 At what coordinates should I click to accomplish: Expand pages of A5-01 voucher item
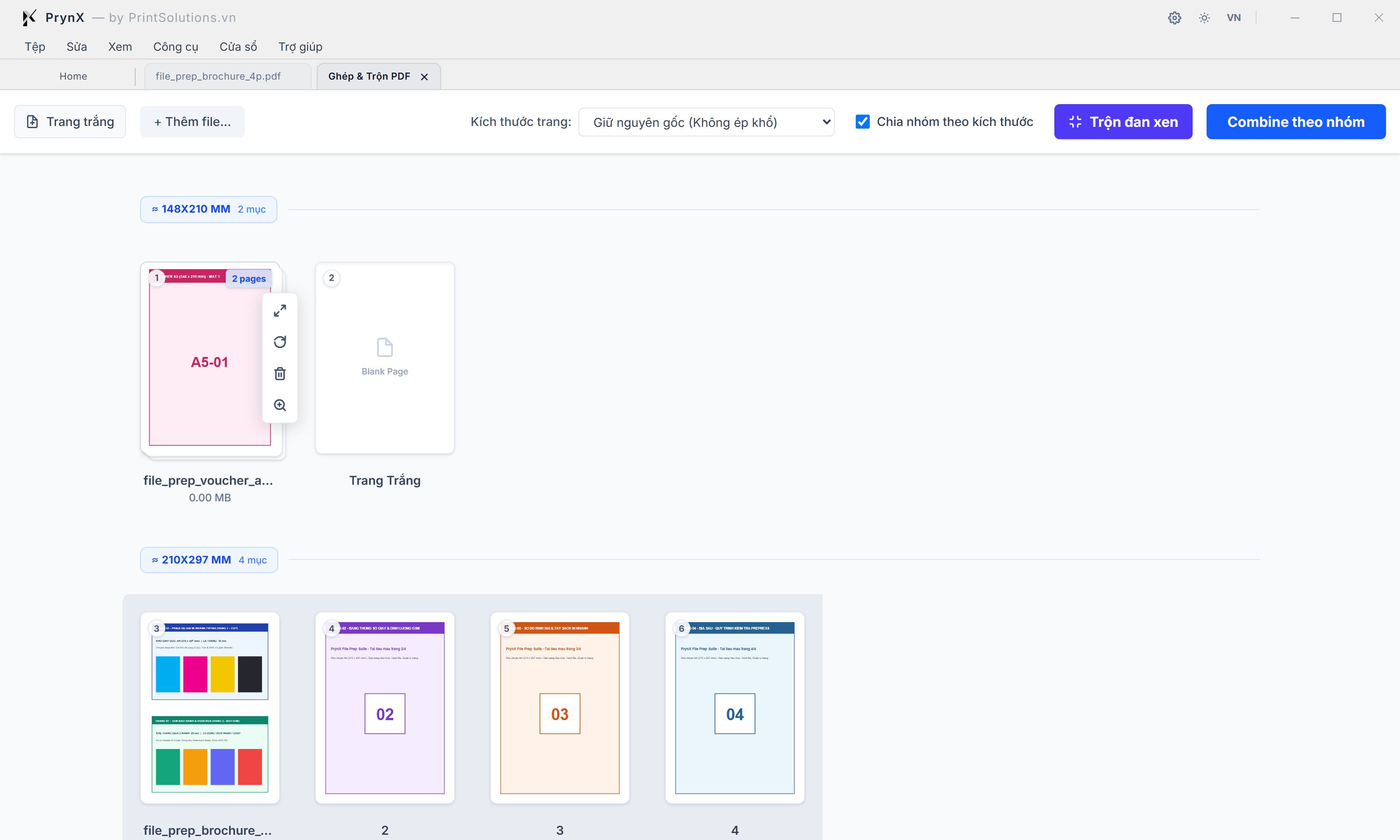(280, 311)
